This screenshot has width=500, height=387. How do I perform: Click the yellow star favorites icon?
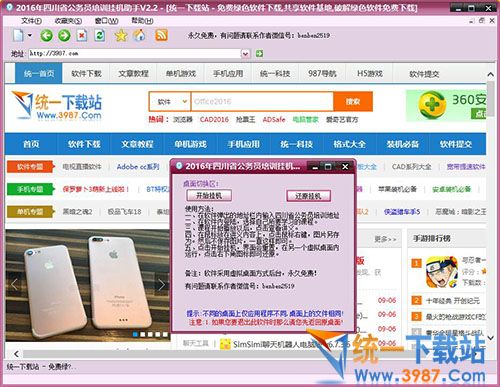(121, 35)
